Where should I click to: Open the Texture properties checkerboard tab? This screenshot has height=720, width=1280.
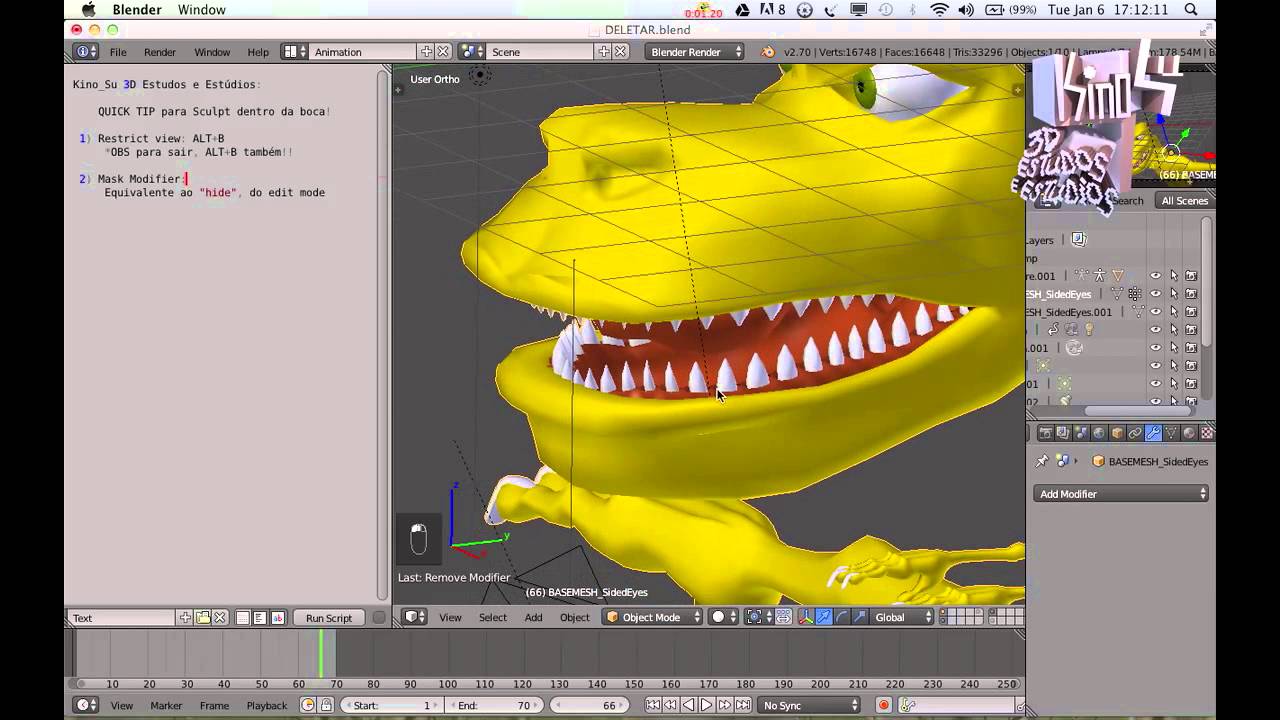pos(1207,433)
